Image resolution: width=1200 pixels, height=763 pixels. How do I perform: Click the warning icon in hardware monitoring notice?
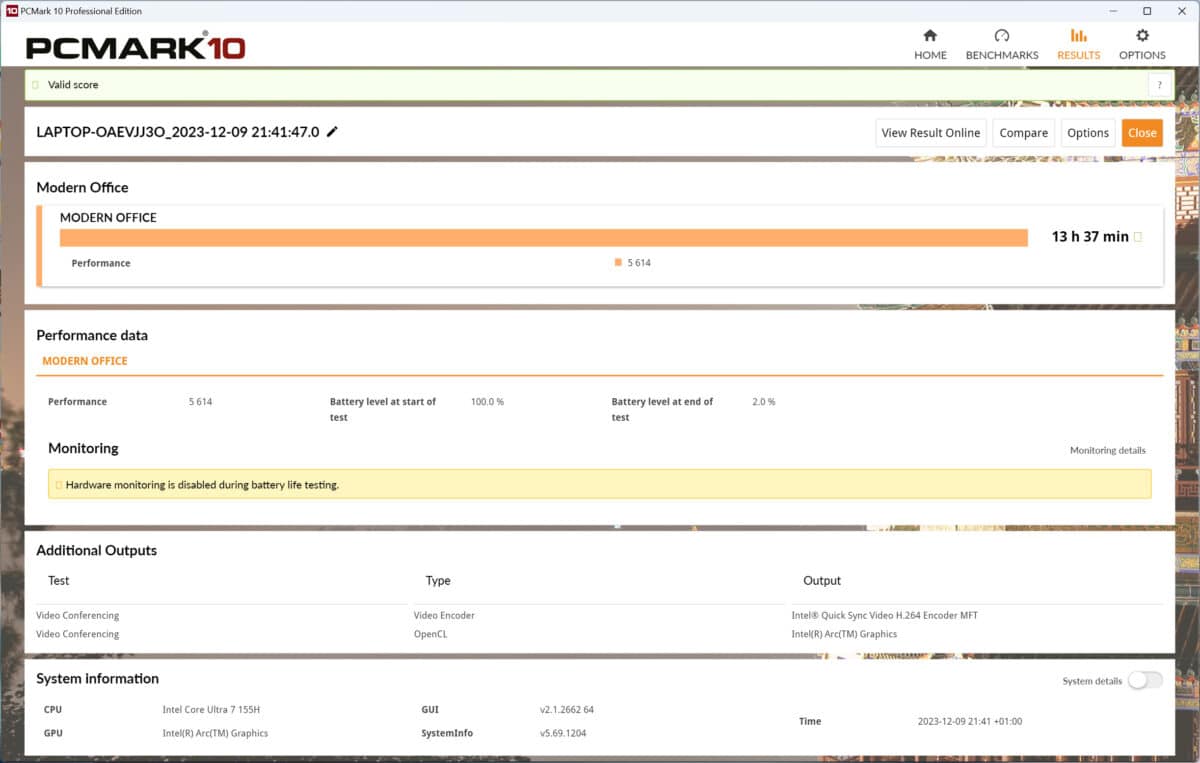coord(58,485)
